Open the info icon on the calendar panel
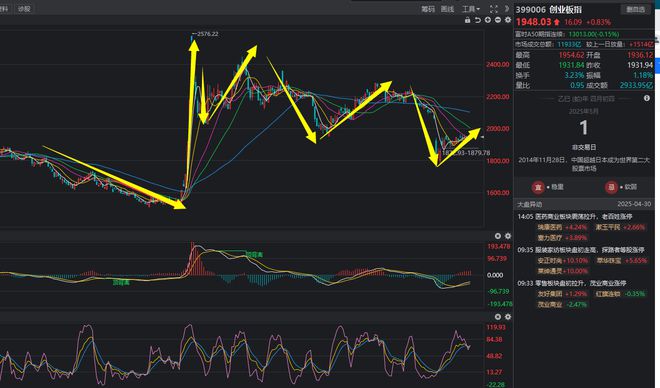660x388 pixels. click(x=647, y=98)
